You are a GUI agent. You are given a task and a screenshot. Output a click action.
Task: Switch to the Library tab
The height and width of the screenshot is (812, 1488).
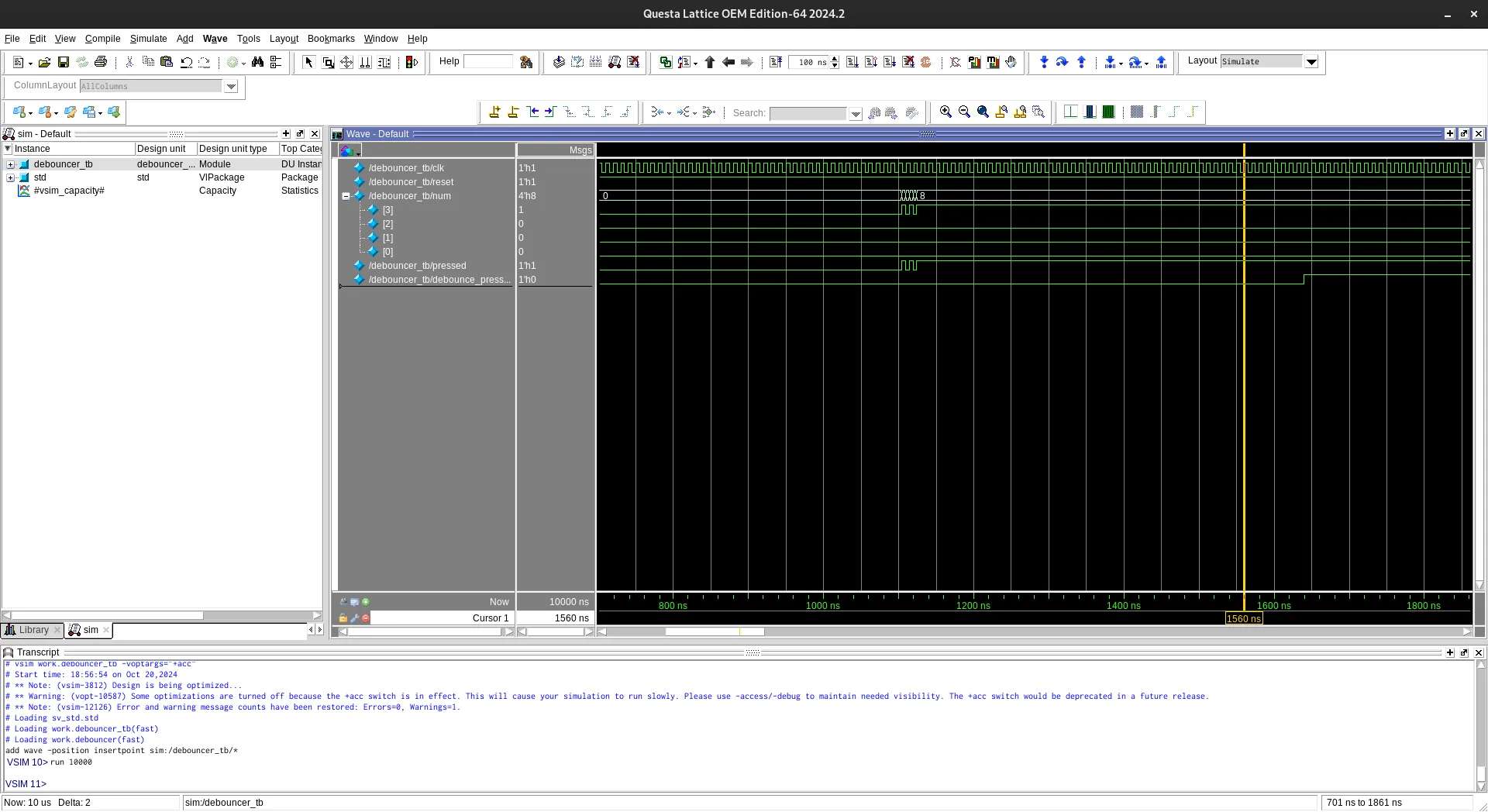pos(32,630)
